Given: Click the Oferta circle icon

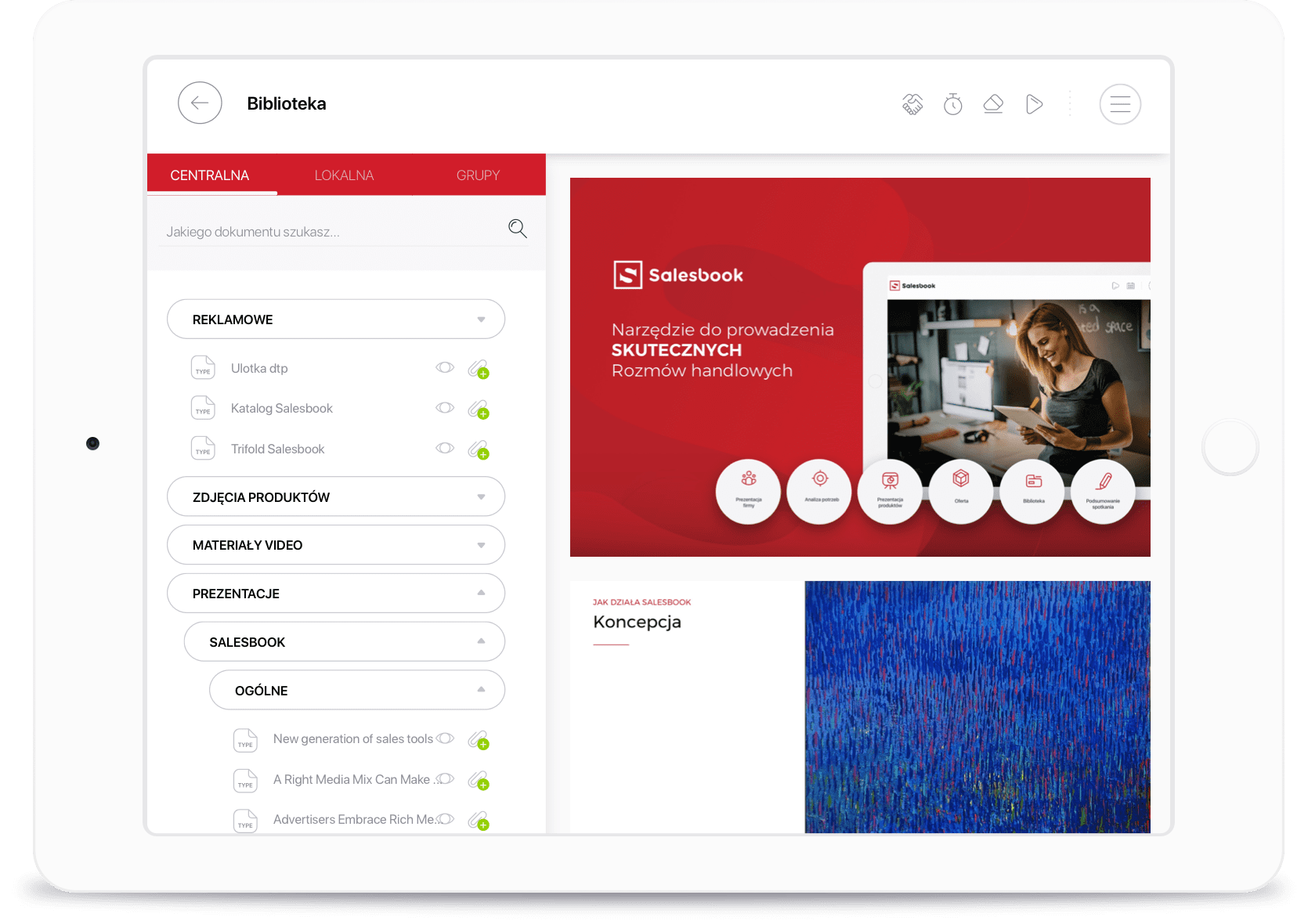Looking at the screenshot, I should click(x=961, y=491).
